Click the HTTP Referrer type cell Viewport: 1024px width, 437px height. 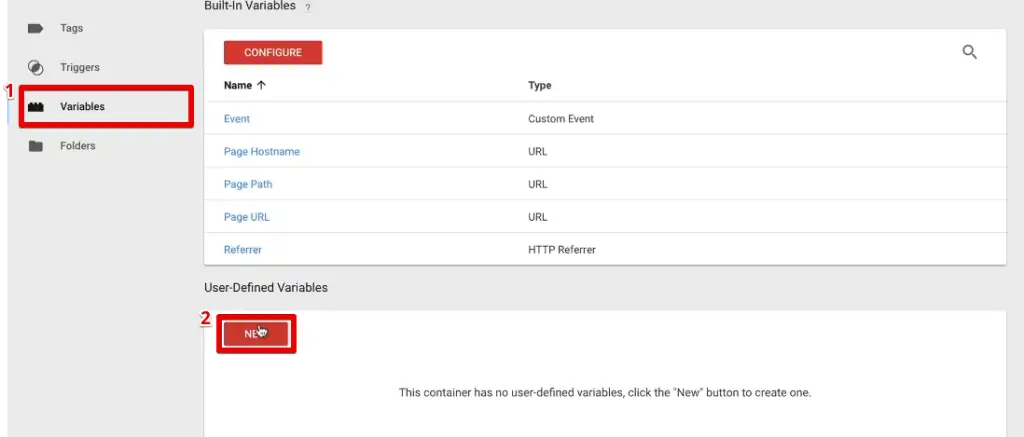(562, 250)
